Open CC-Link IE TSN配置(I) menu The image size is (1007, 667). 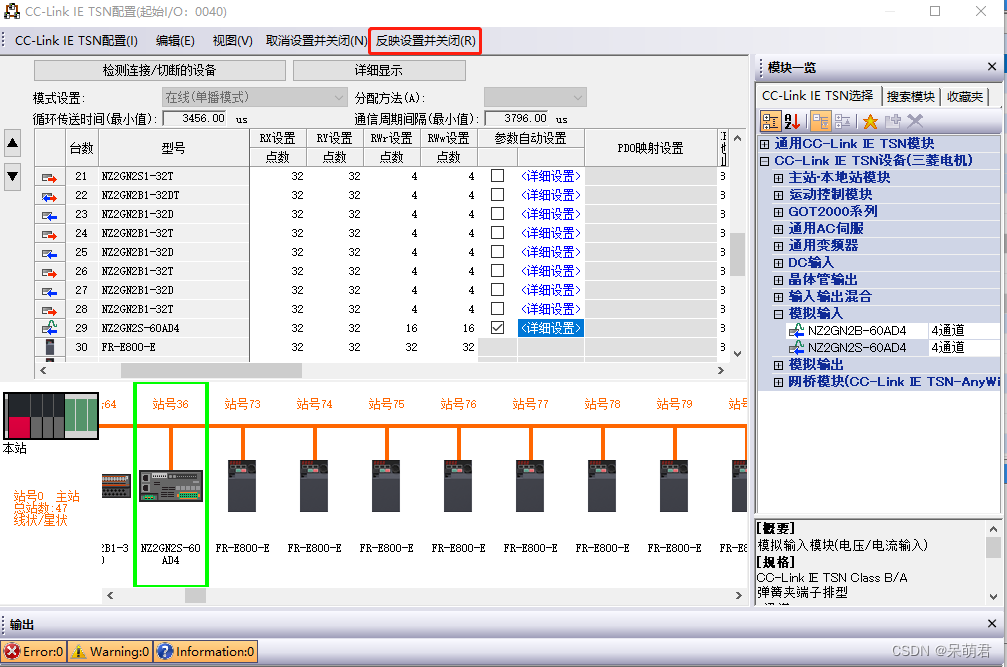pyautogui.click(x=76, y=40)
